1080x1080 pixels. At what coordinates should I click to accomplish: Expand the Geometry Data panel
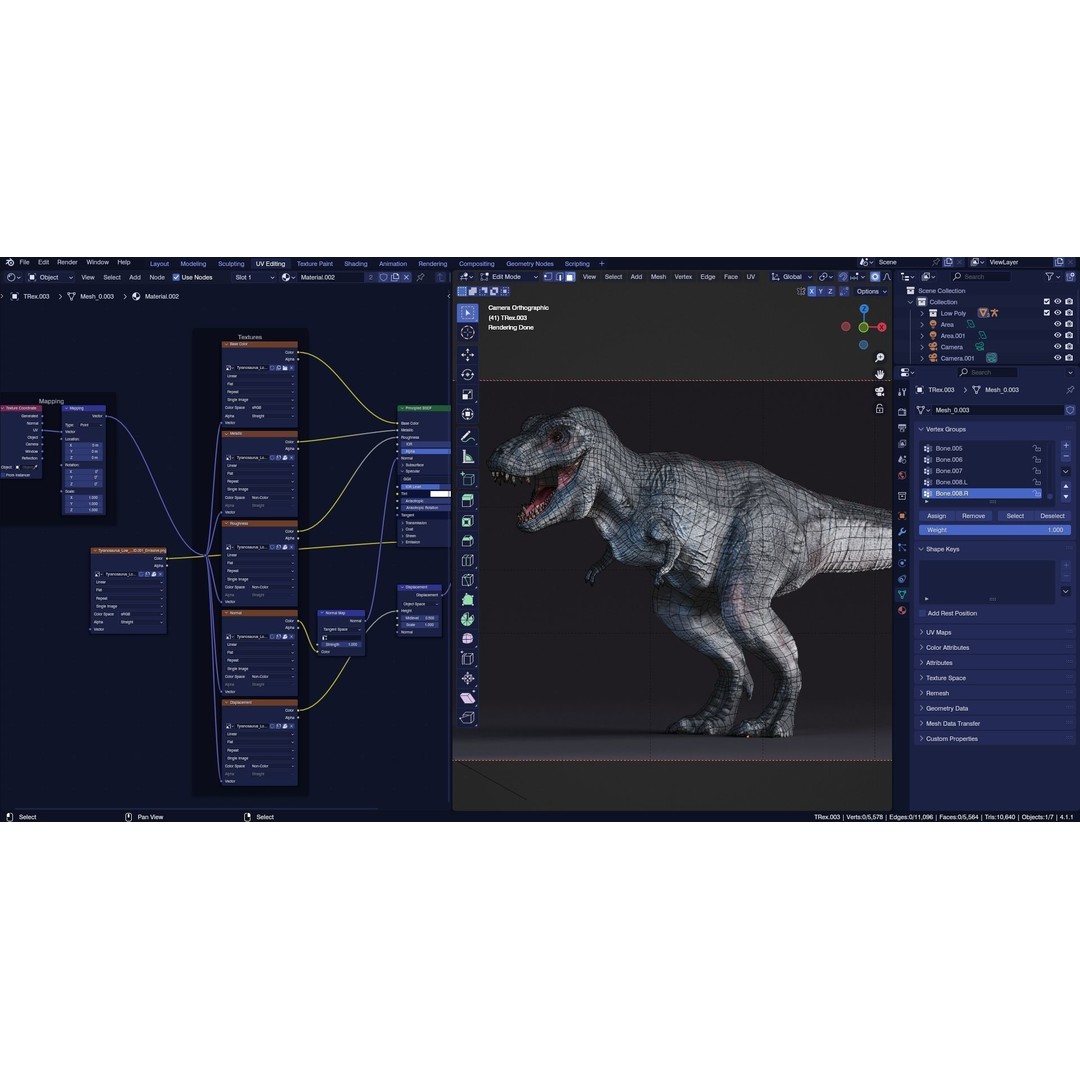click(x=947, y=708)
